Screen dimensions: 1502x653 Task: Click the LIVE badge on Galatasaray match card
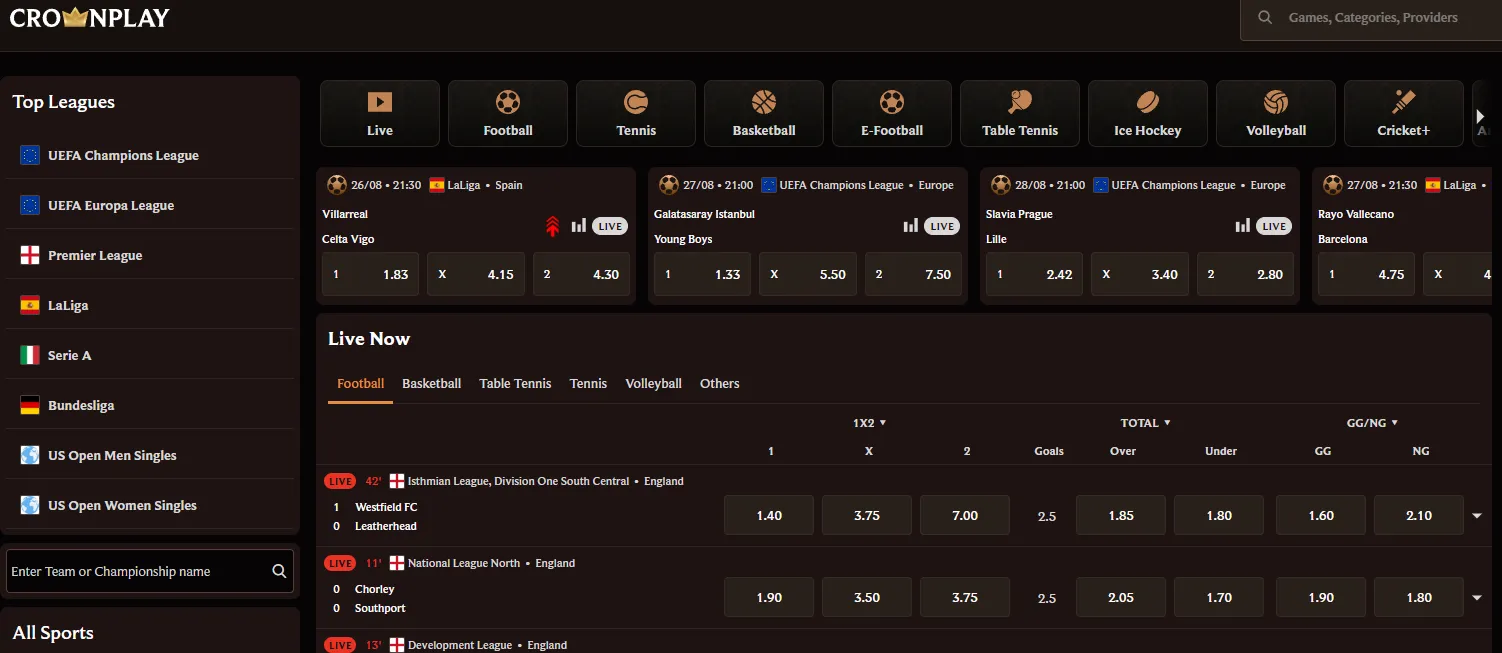942,227
